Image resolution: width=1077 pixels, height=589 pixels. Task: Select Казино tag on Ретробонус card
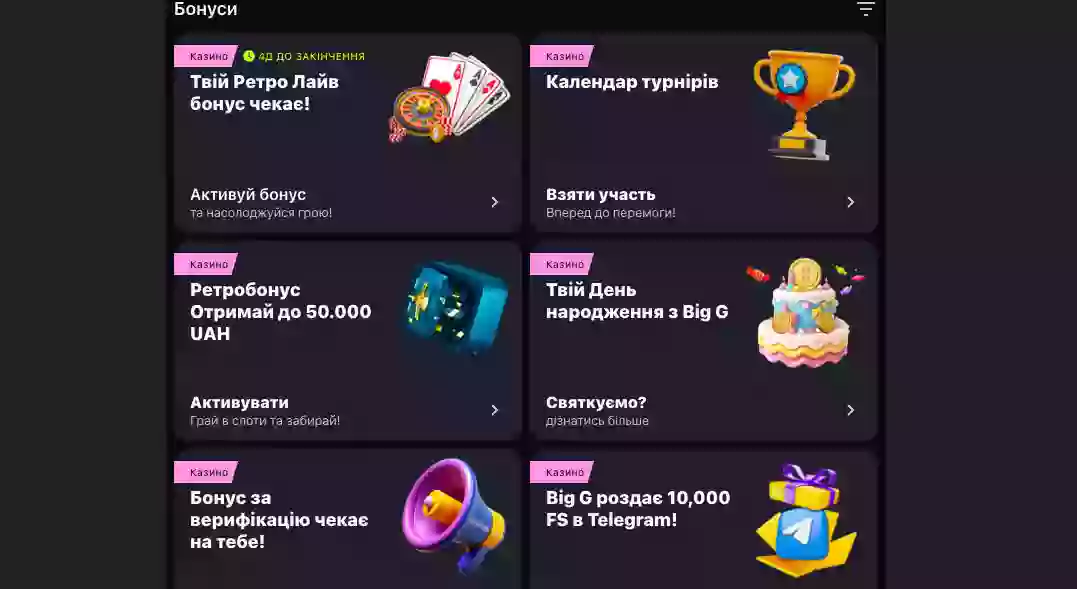[x=207, y=264]
